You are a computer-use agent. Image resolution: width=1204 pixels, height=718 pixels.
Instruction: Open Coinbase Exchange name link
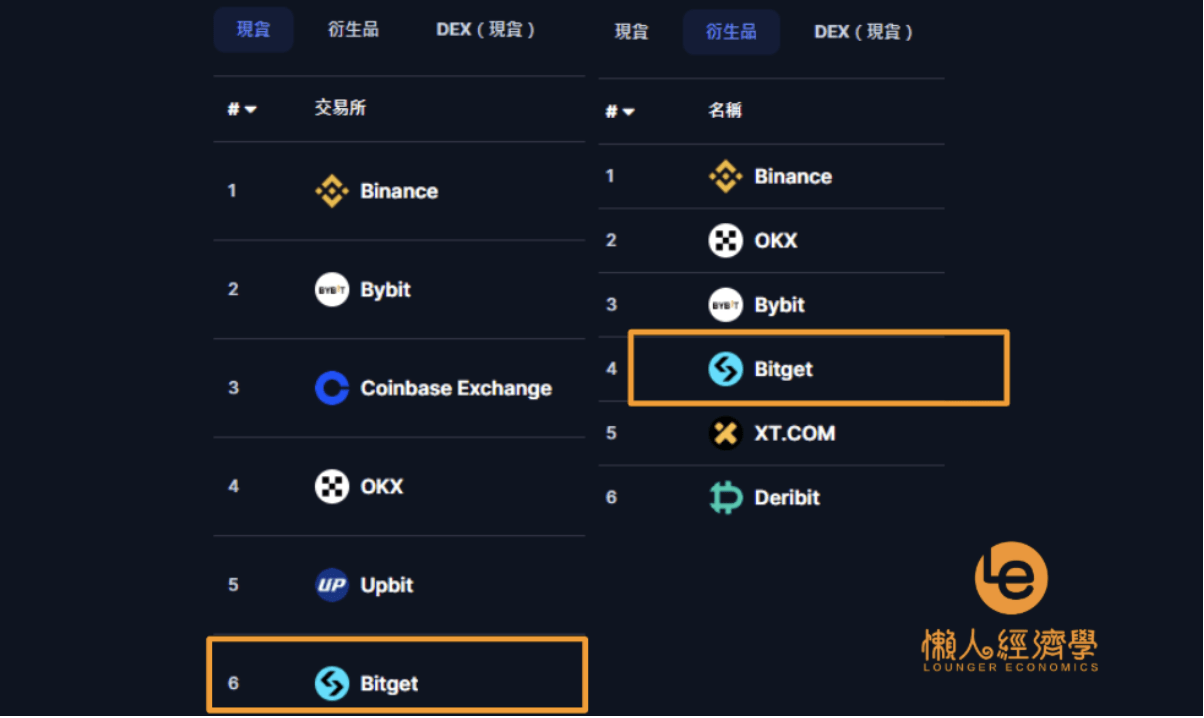(x=456, y=388)
